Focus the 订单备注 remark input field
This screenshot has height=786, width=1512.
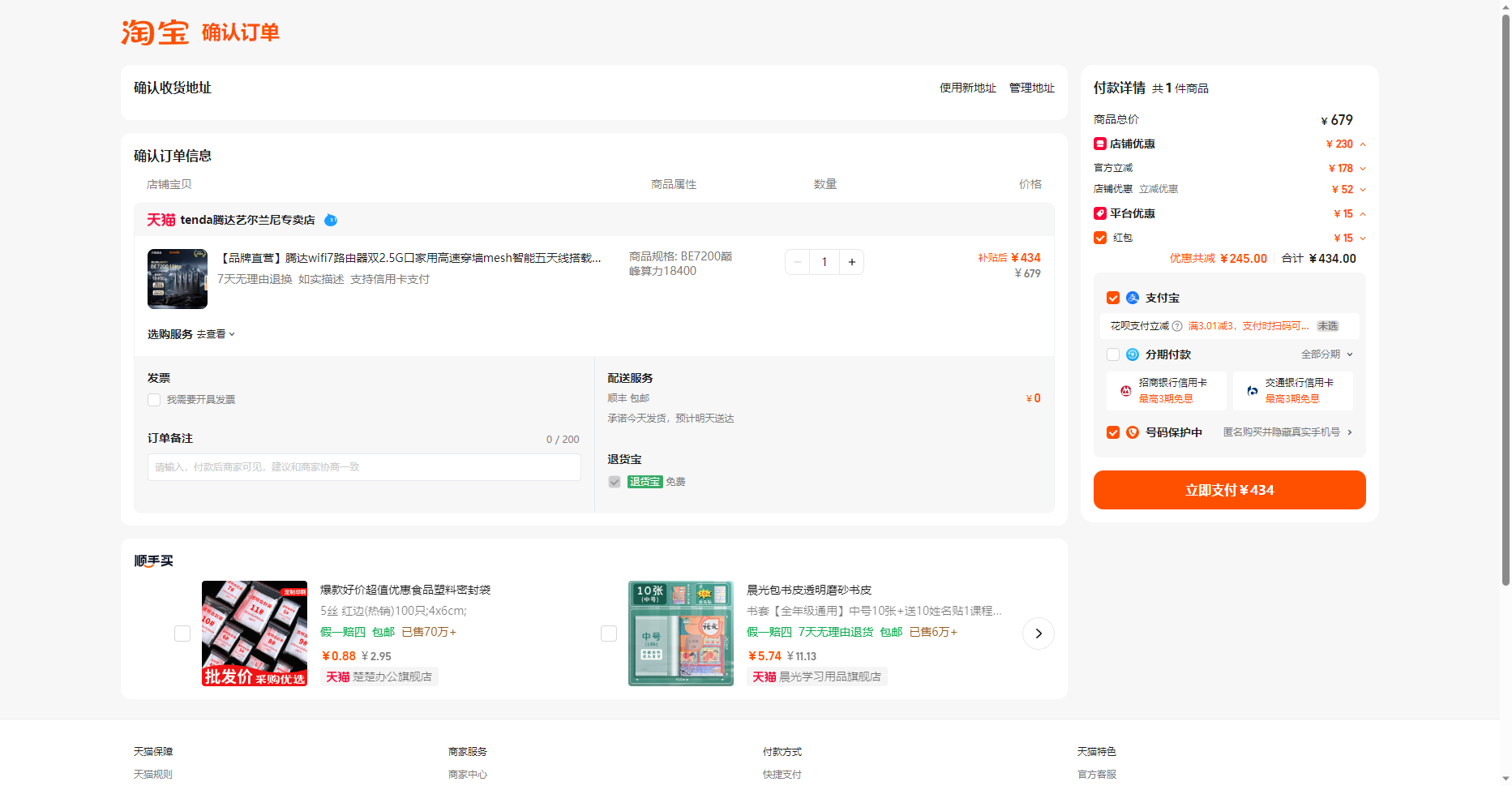pos(364,467)
